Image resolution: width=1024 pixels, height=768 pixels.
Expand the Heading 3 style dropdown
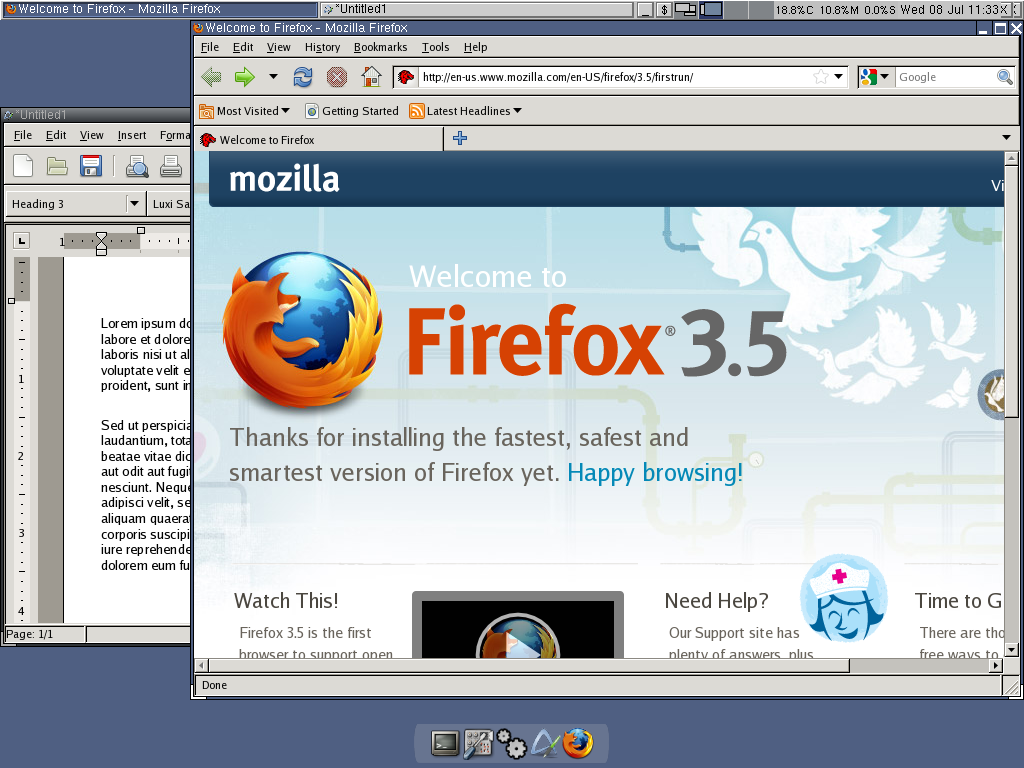(134, 204)
